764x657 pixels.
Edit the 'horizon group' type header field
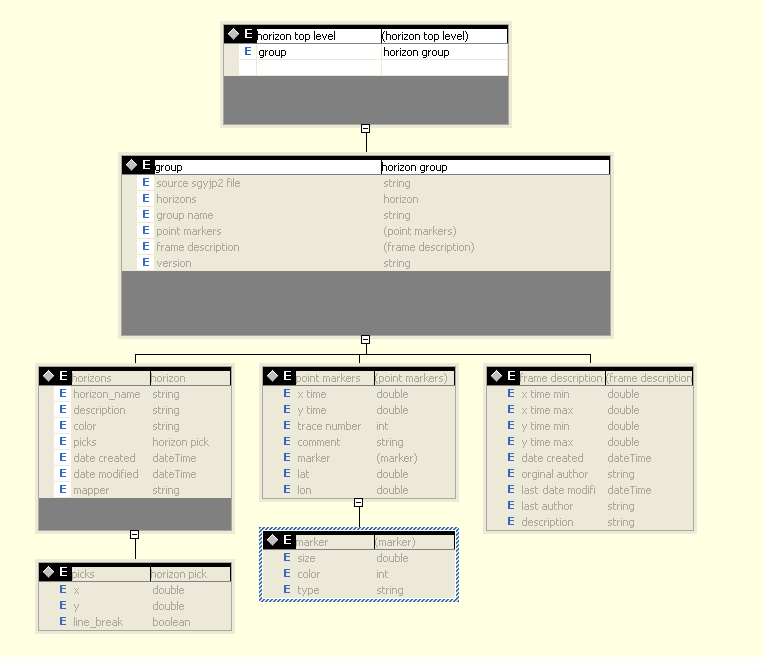coord(495,167)
